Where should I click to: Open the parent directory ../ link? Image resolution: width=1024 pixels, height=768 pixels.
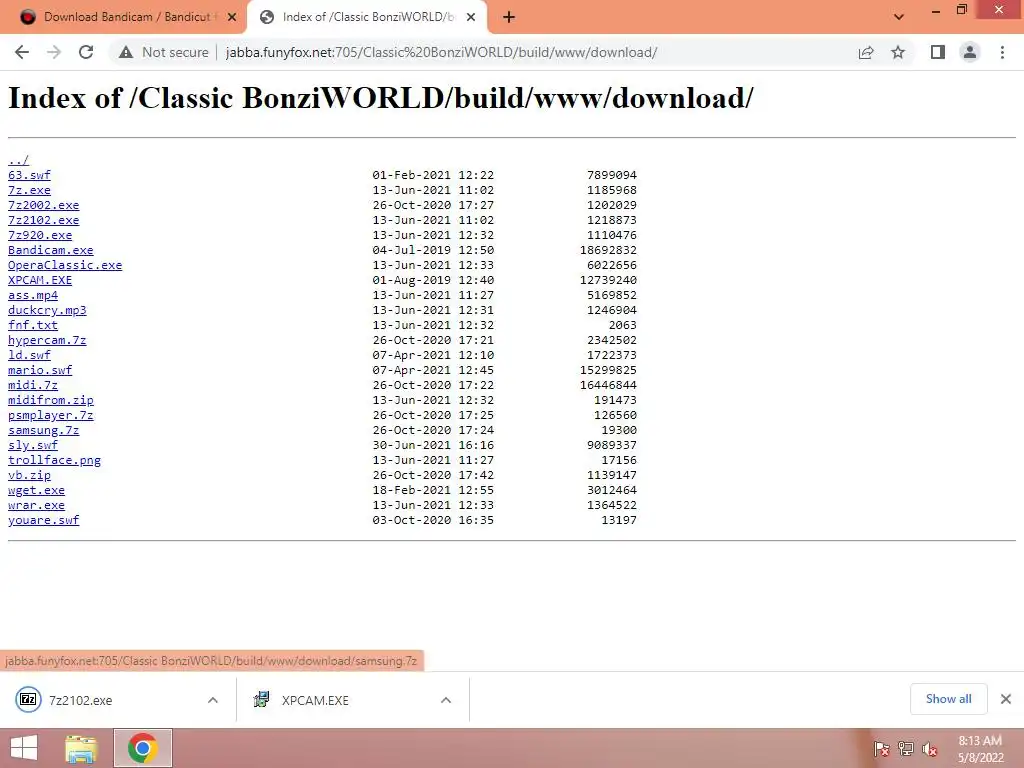pyautogui.click(x=18, y=160)
